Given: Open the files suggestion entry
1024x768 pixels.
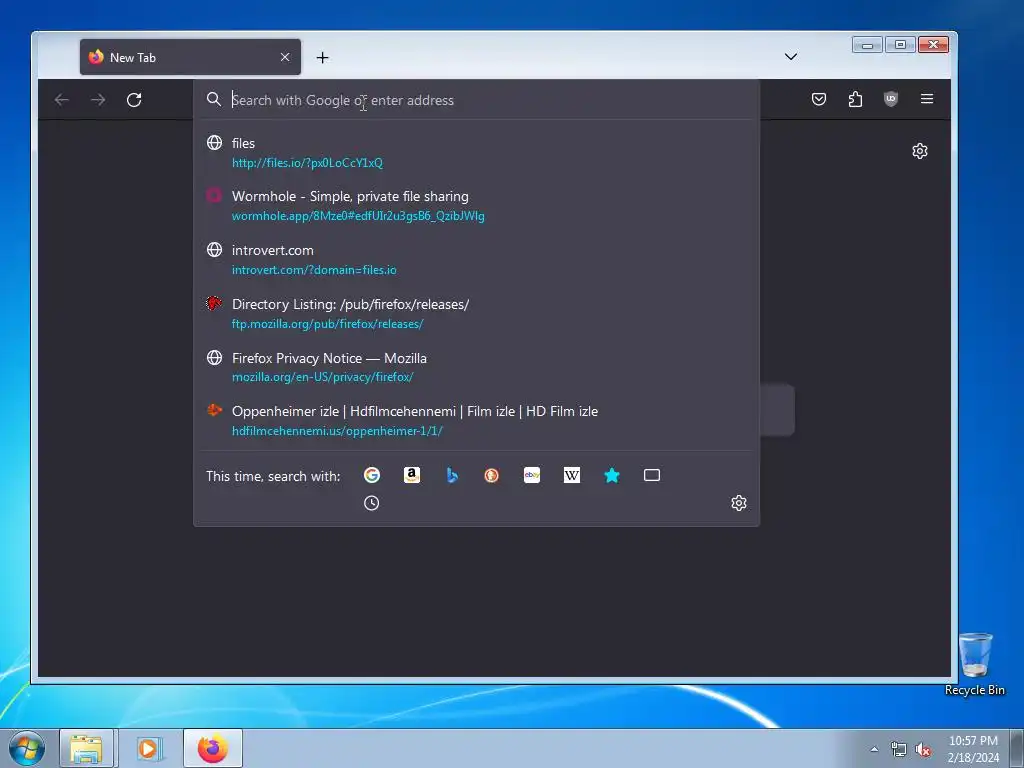Looking at the screenshot, I should point(477,152).
